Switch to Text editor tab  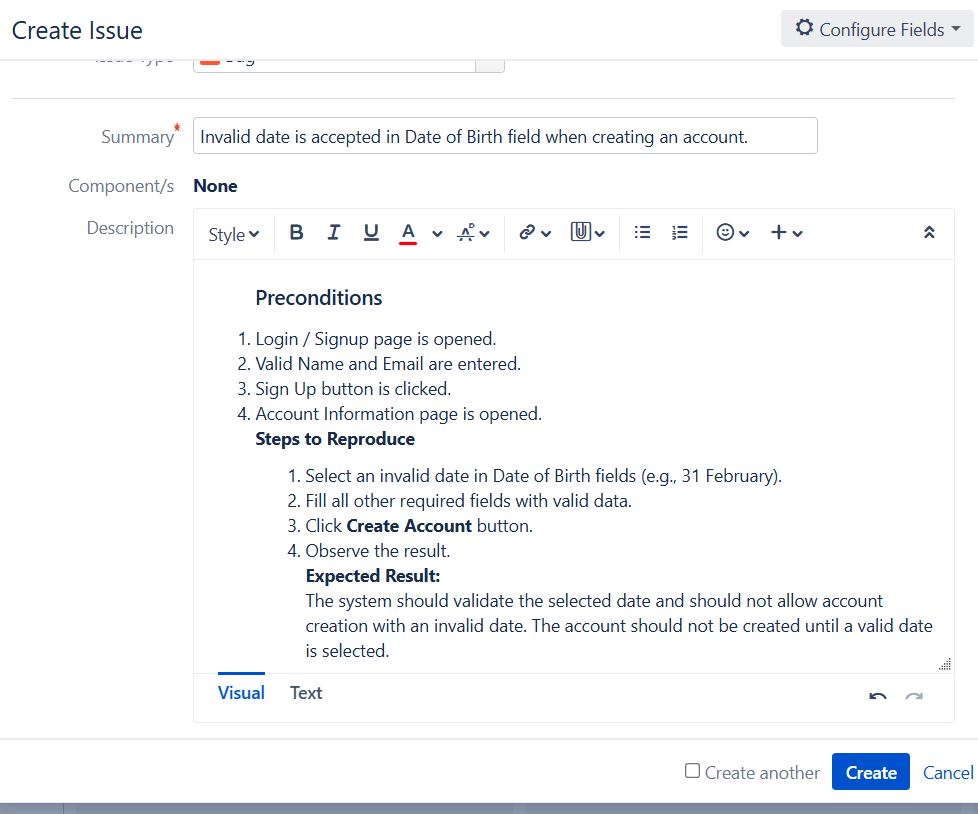306,693
